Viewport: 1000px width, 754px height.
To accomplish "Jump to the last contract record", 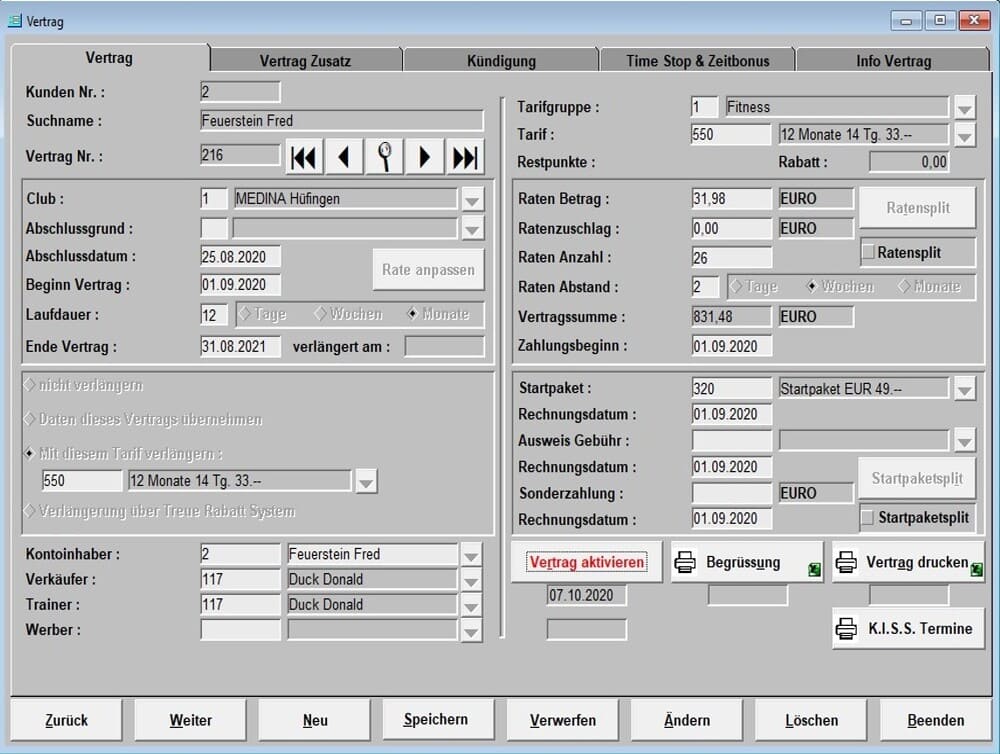I will pyautogui.click(x=465, y=157).
